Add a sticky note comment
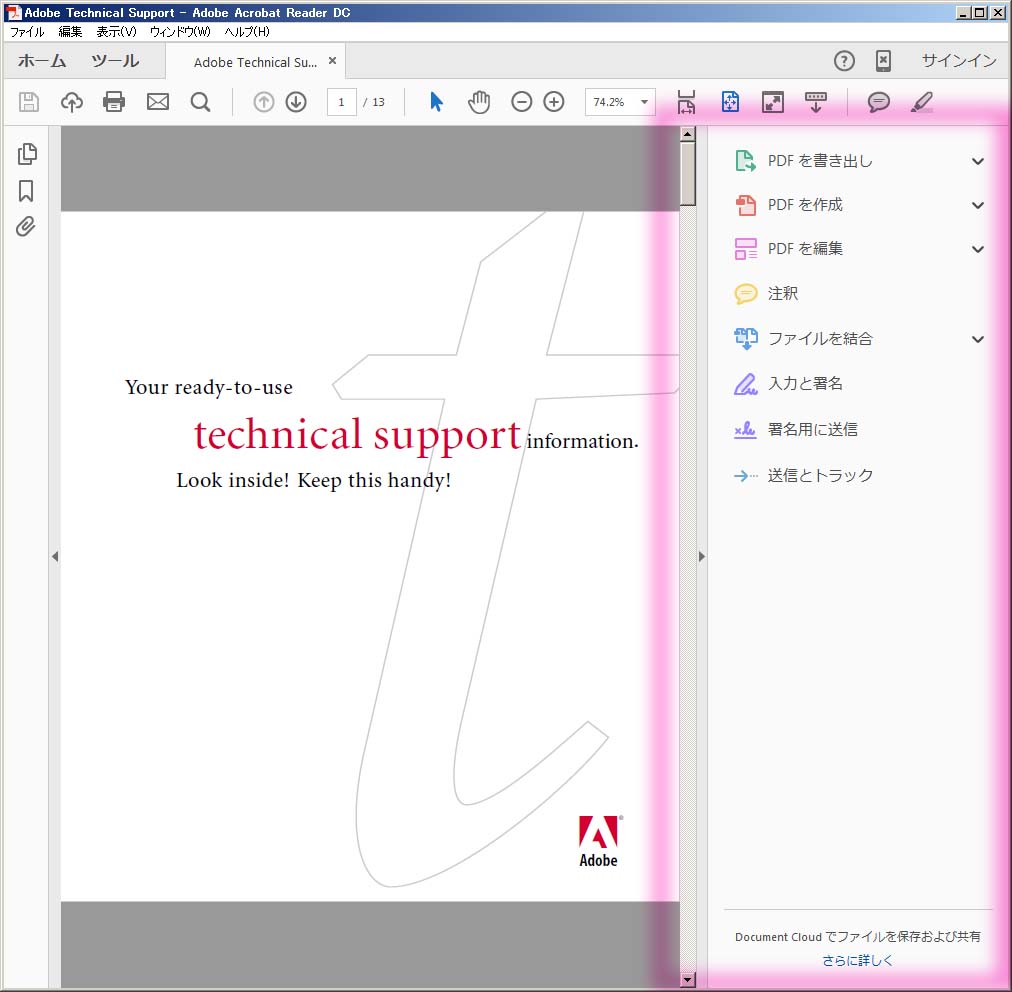Image resolution: width=1012 pixels, height=992 pixels. pyautogui.click(x=878, y=102)
